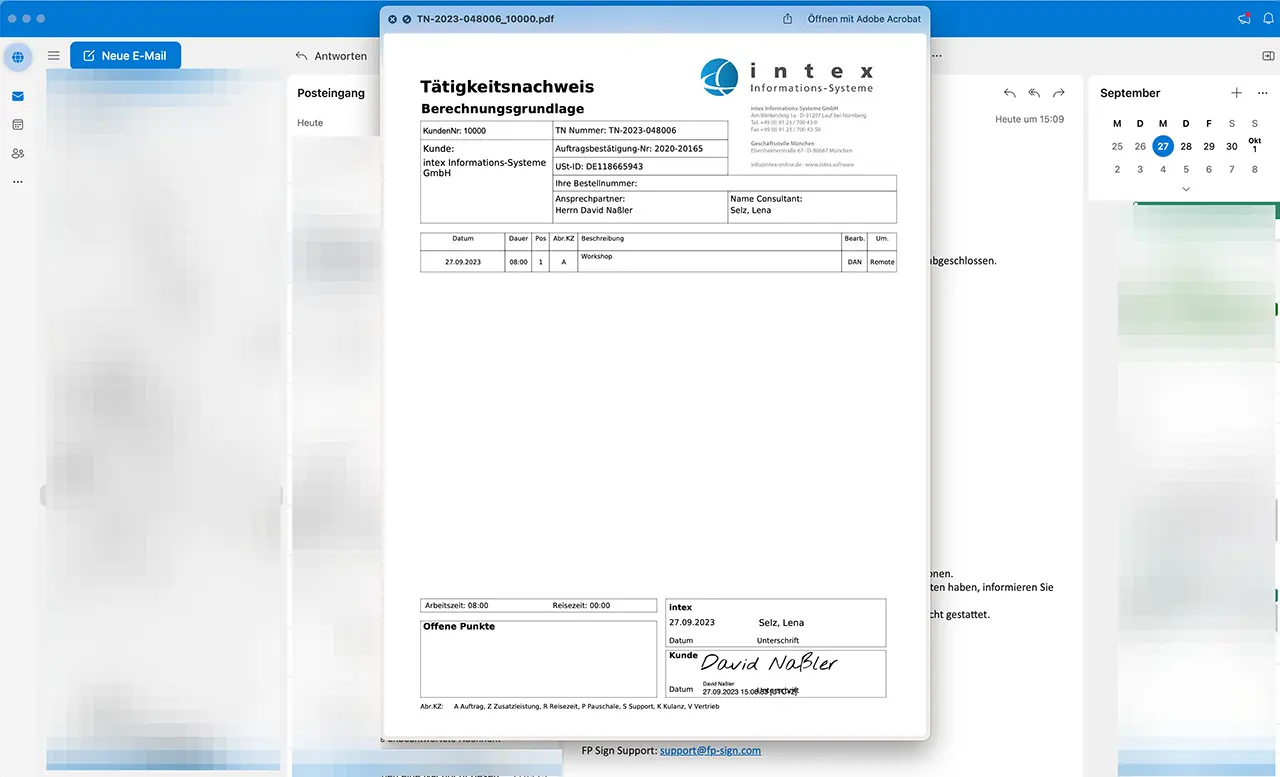Open the People contacts icon

point(18,153)
